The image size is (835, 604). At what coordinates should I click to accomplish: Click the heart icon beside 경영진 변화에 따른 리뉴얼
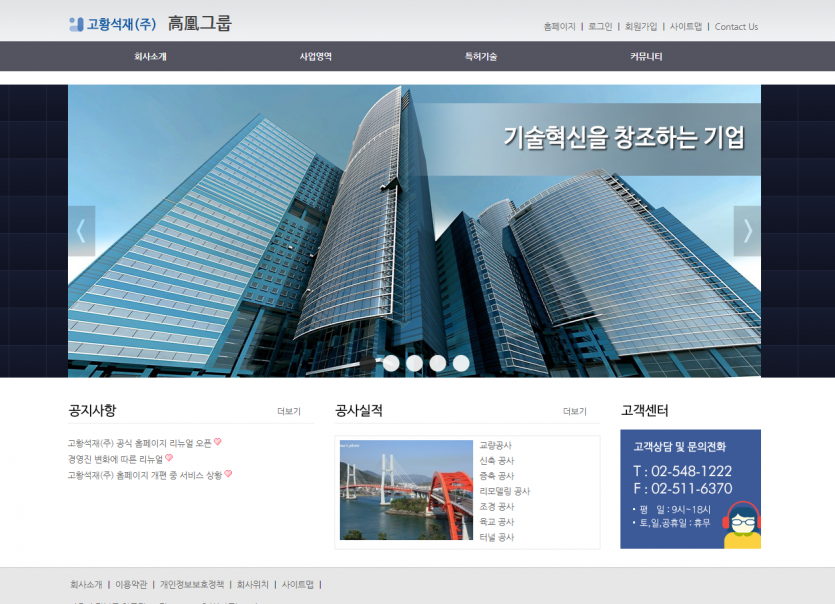(169, 458)
